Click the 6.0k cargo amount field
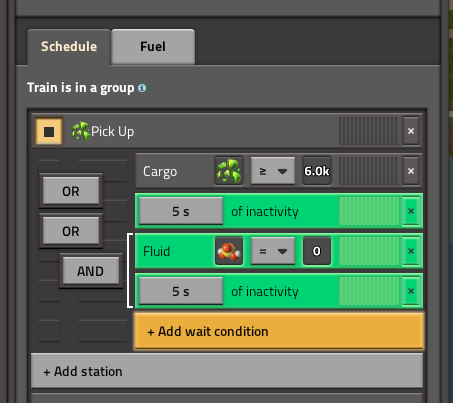 click(317, 171)
